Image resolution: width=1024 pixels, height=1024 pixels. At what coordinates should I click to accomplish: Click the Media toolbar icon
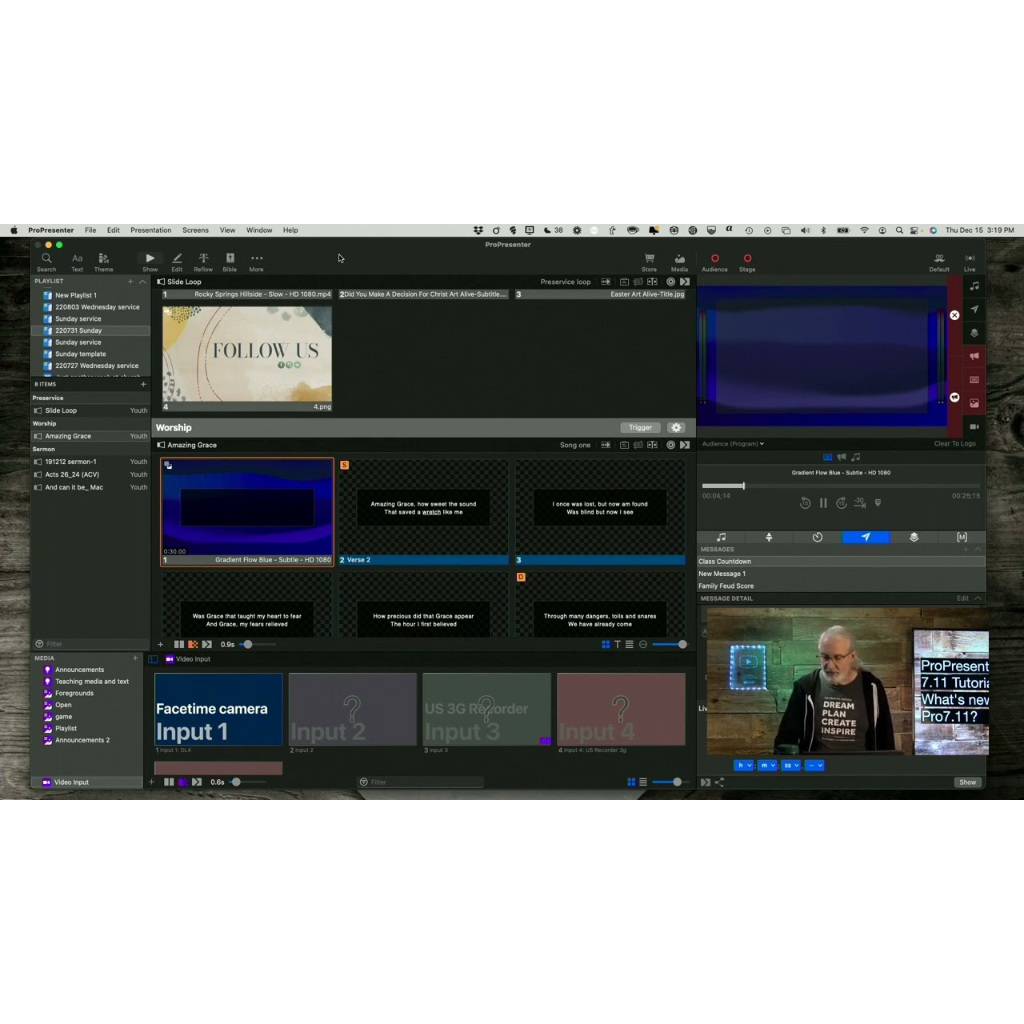pos(679,261)
